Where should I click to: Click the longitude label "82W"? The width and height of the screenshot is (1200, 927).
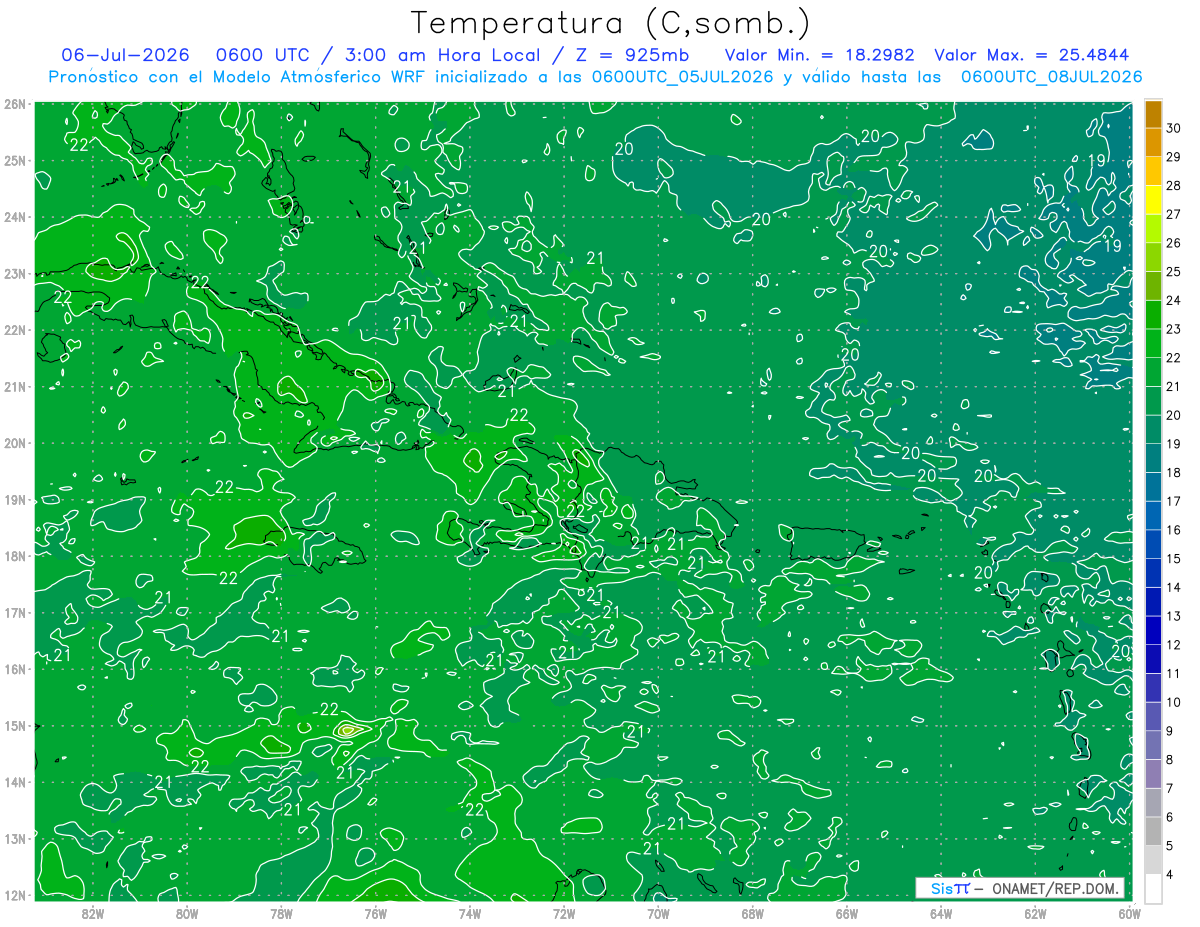93,913
